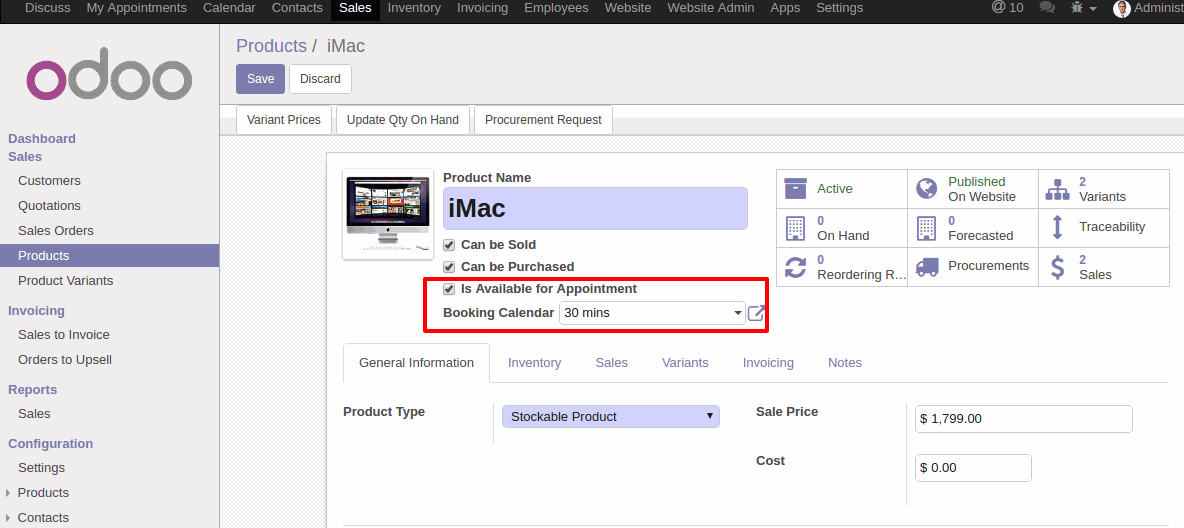Switch to the Variants tab
Screen dimensions: 1184x528
(685, 363)
